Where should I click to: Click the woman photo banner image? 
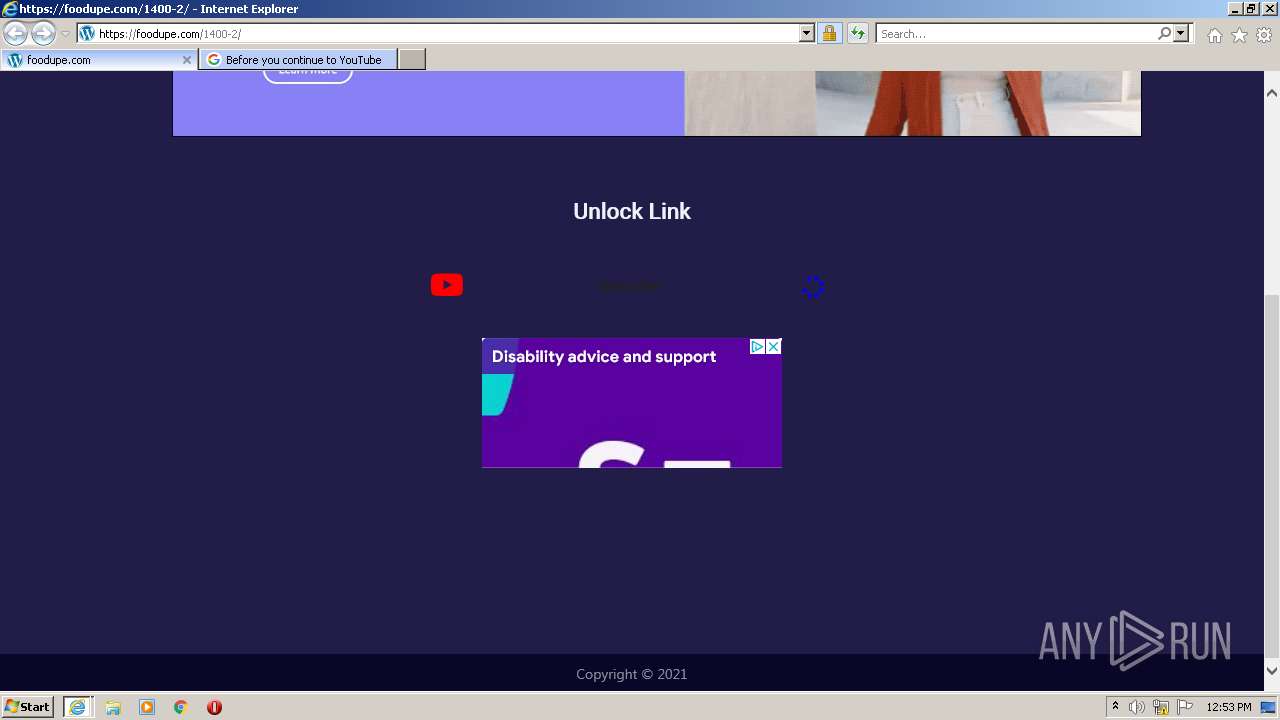(x=912, y=103)
